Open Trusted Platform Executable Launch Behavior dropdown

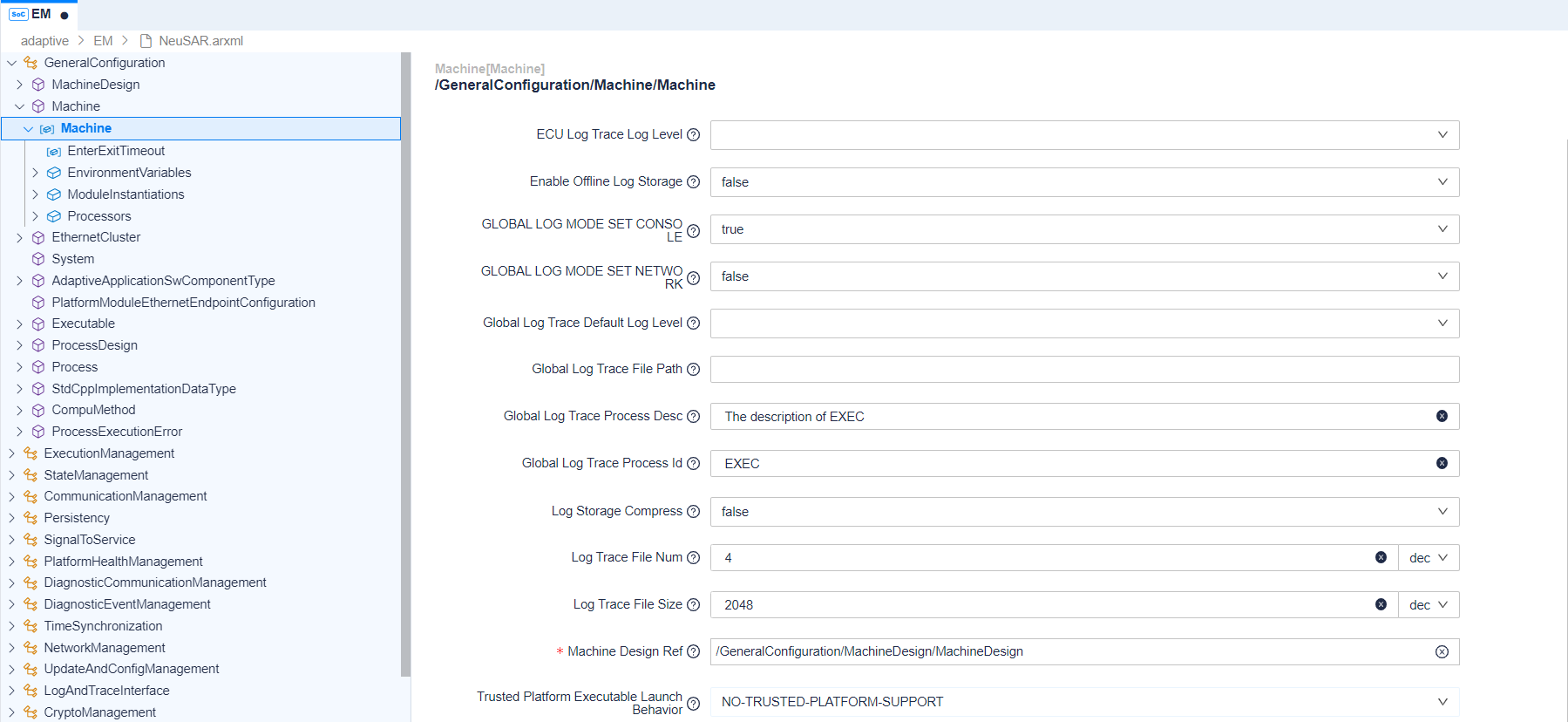coord(1084,702)
